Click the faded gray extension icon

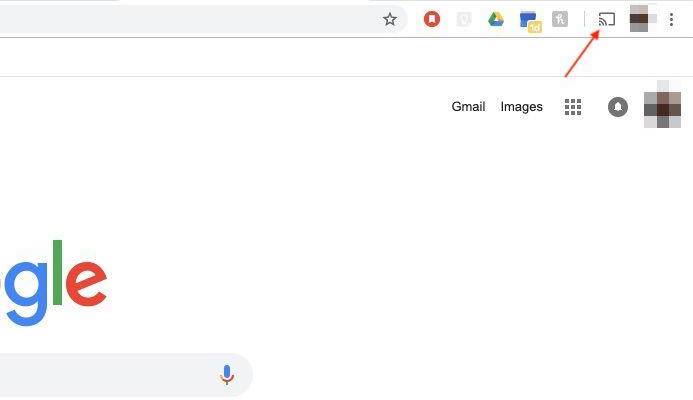[464, 19]
